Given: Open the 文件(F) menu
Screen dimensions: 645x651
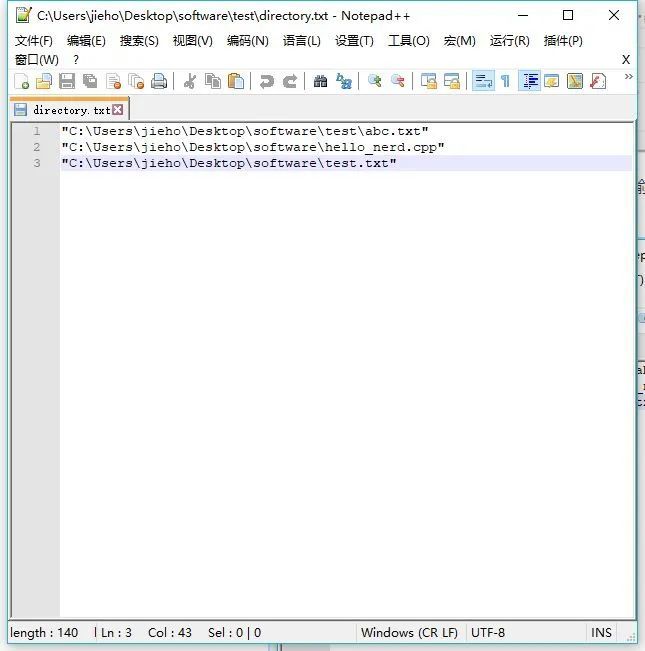Looking at the screenshot, I should click(x=34, y=41).
